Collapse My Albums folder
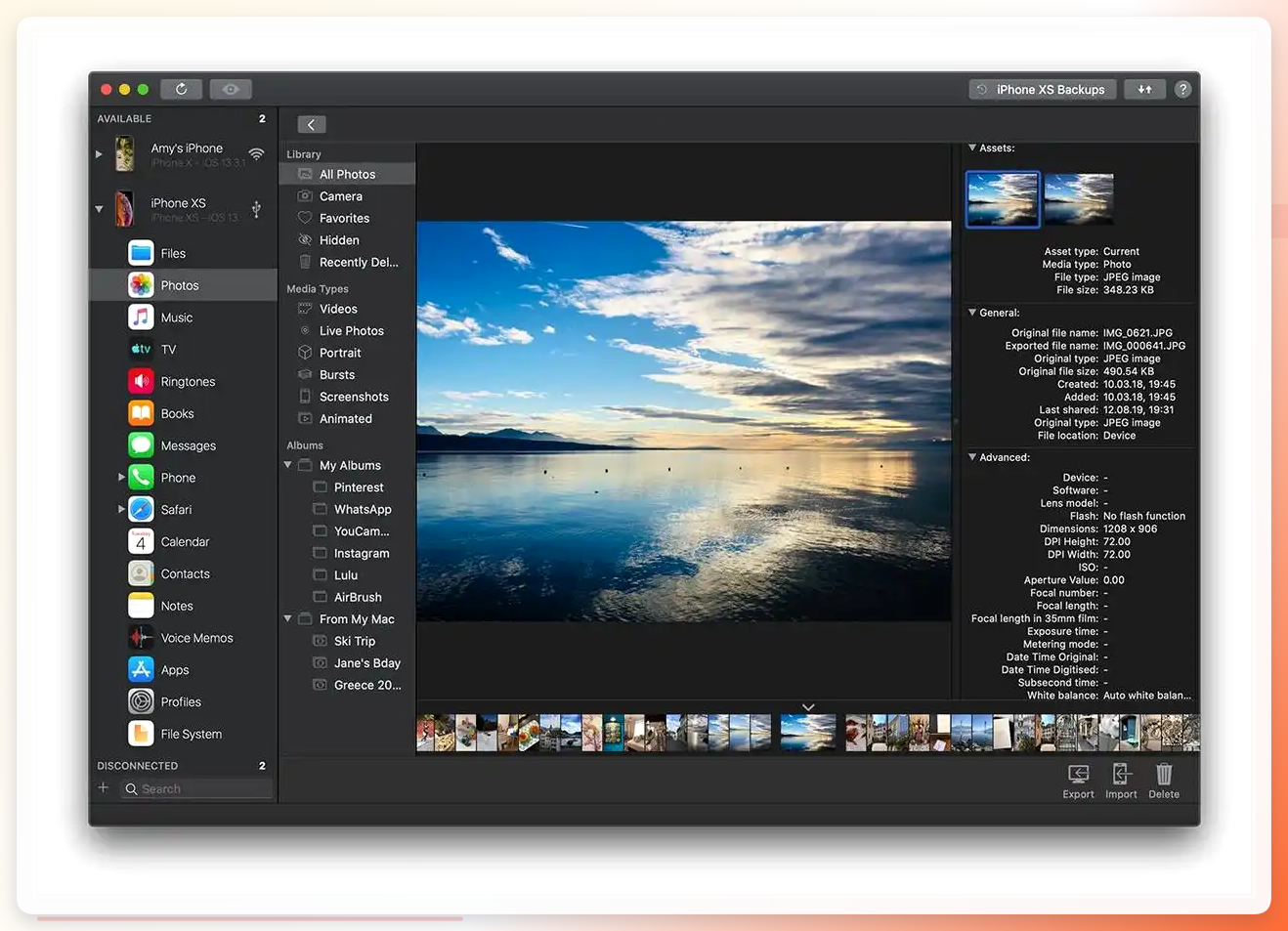The height and width of the screenshot is (931, 1288). click(x=288, y=465)
